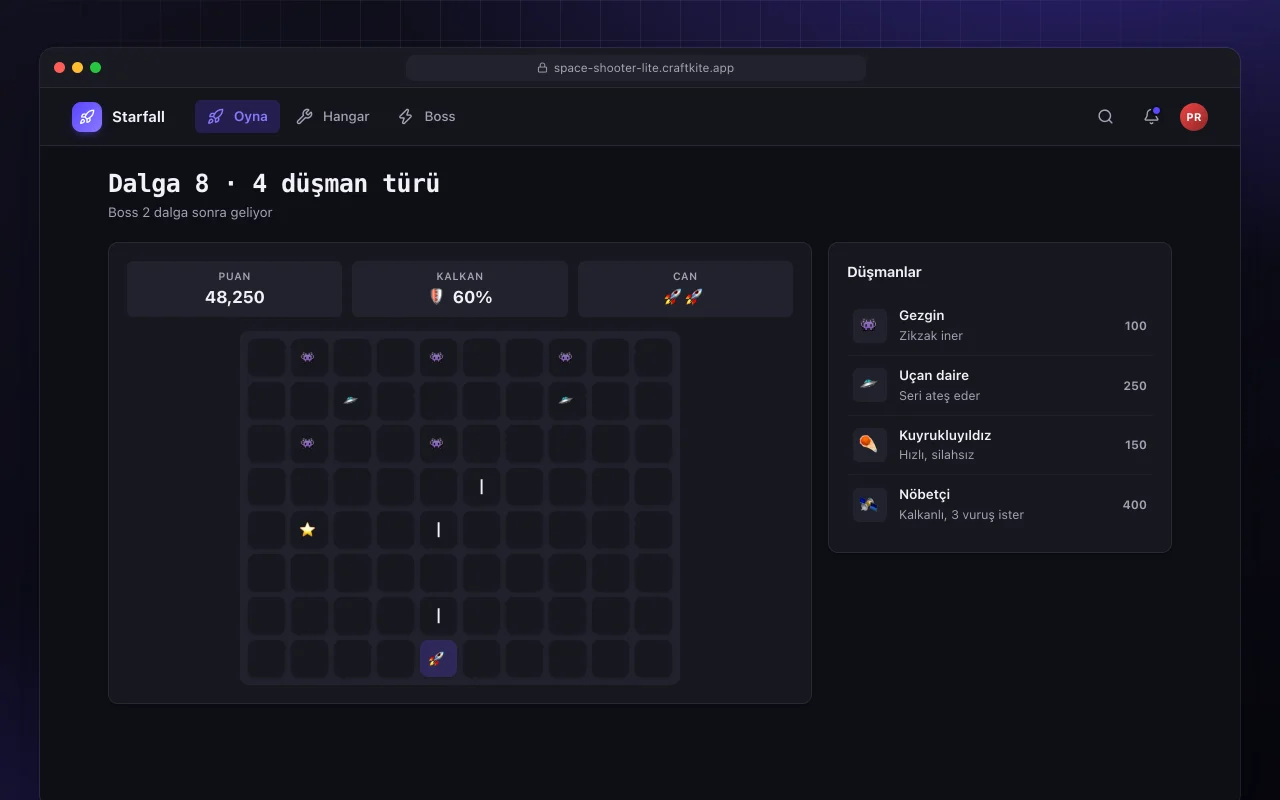Viewport: 1280px width, 800px height.
Task: Click the bullet directly above the ship
Action: 438,615
